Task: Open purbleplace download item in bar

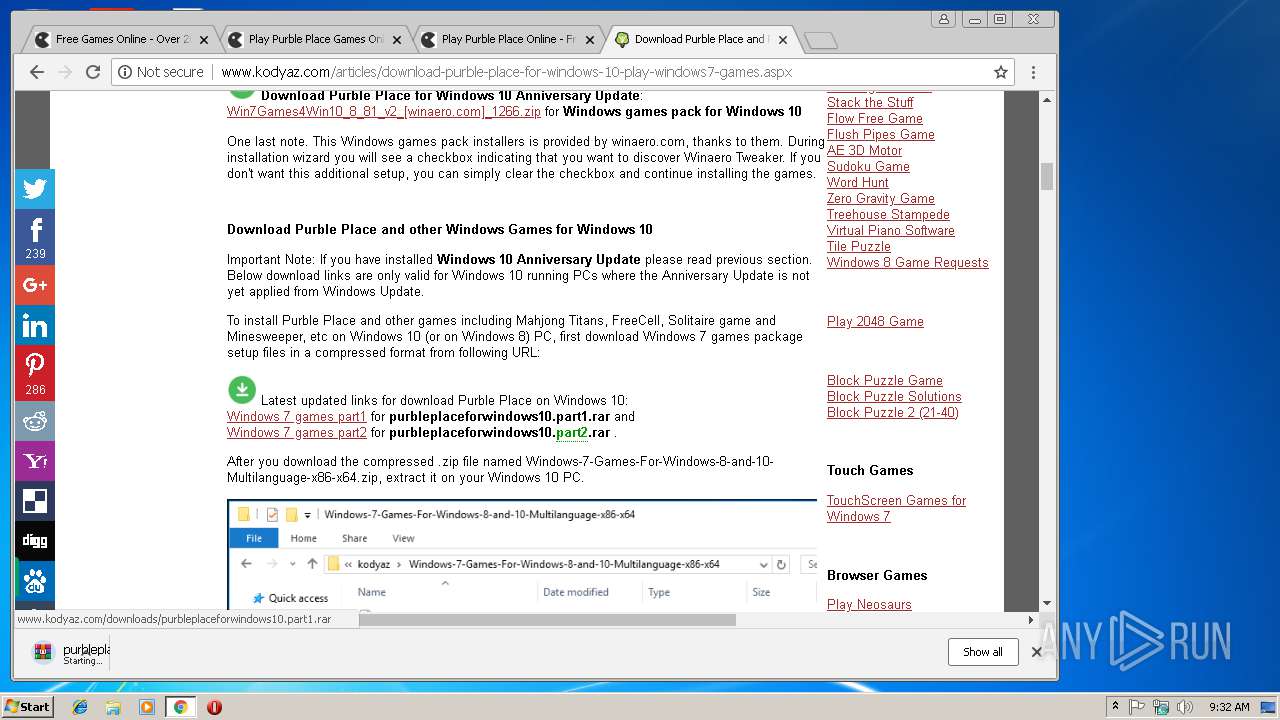Action: pos(70,653)
